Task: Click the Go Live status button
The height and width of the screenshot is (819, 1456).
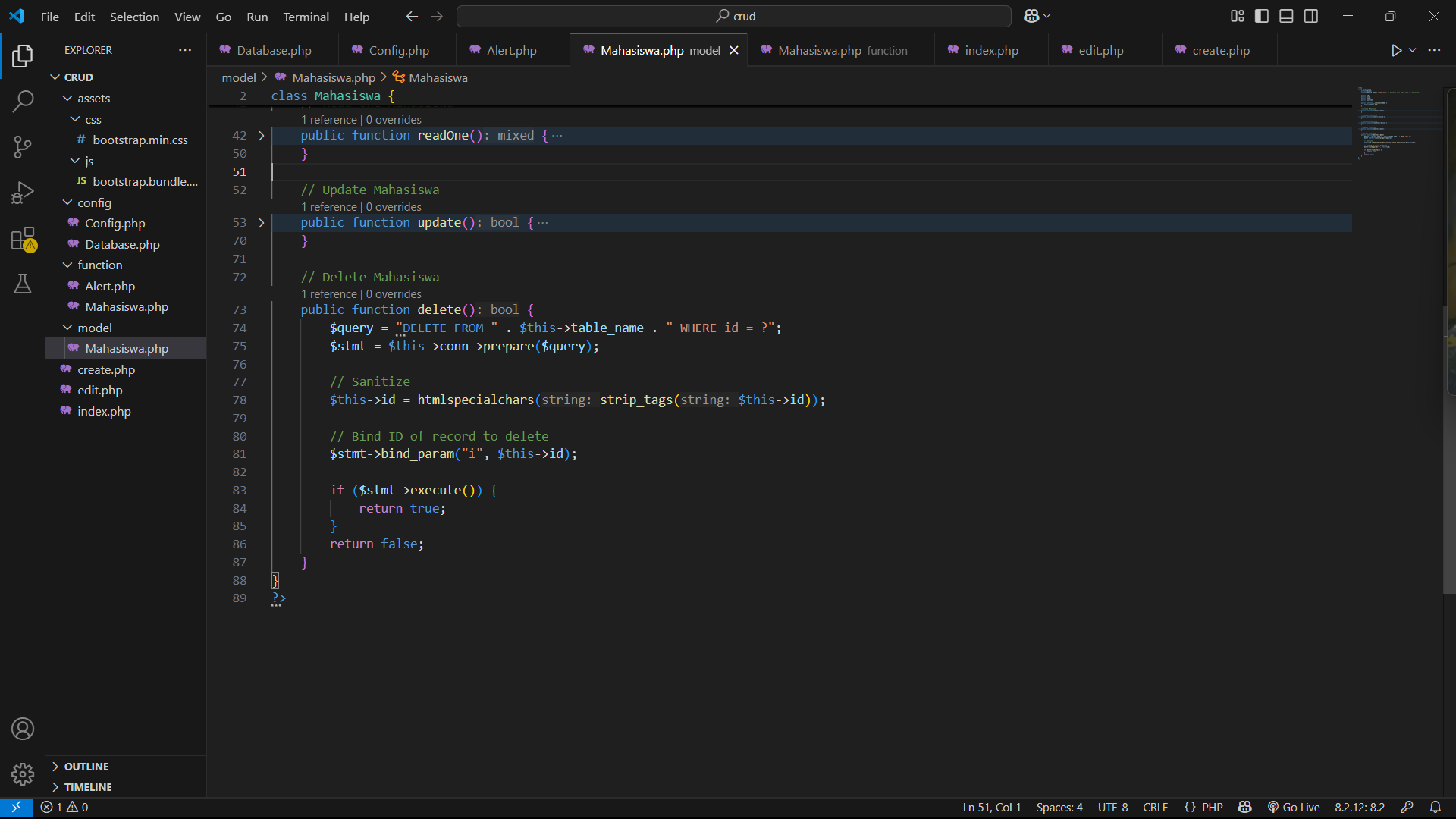Action: click(1294, 807)
